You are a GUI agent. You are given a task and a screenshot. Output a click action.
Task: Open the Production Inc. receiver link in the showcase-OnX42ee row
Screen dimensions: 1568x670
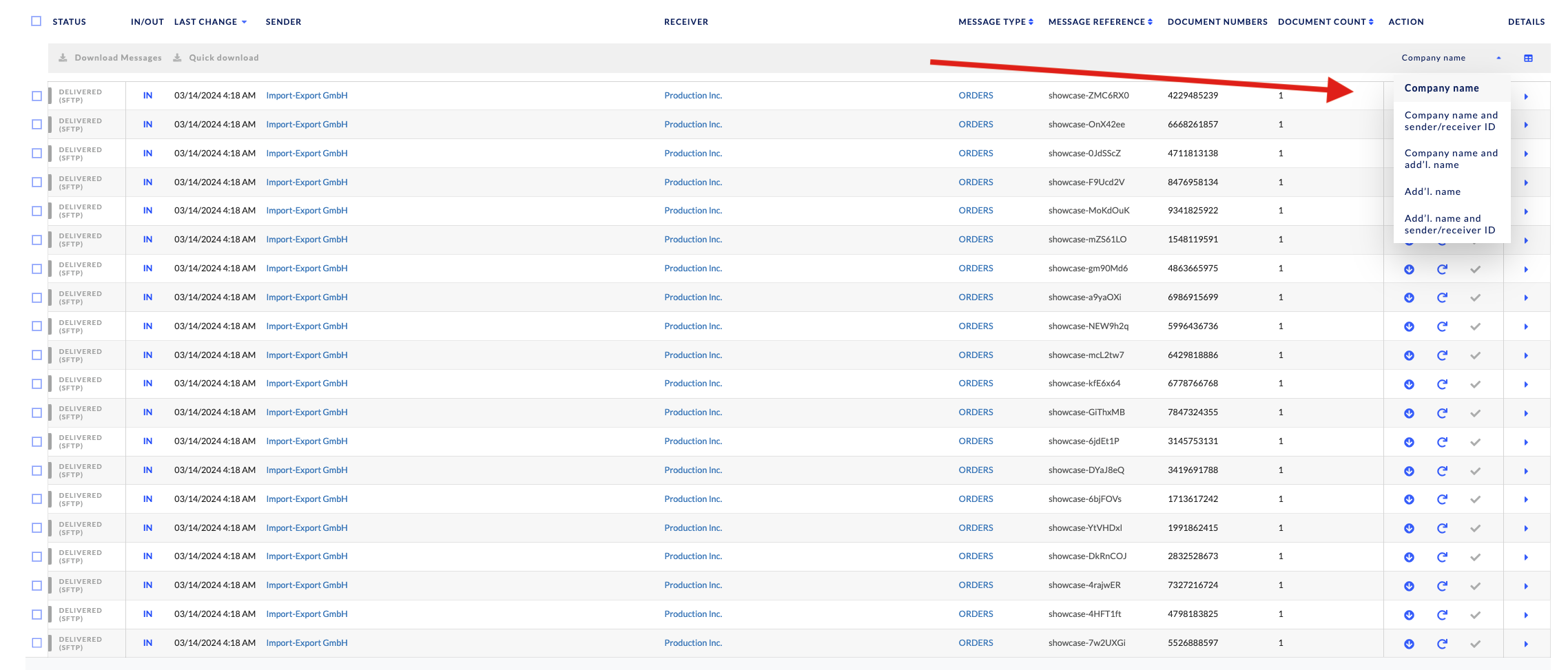point(693,125)
